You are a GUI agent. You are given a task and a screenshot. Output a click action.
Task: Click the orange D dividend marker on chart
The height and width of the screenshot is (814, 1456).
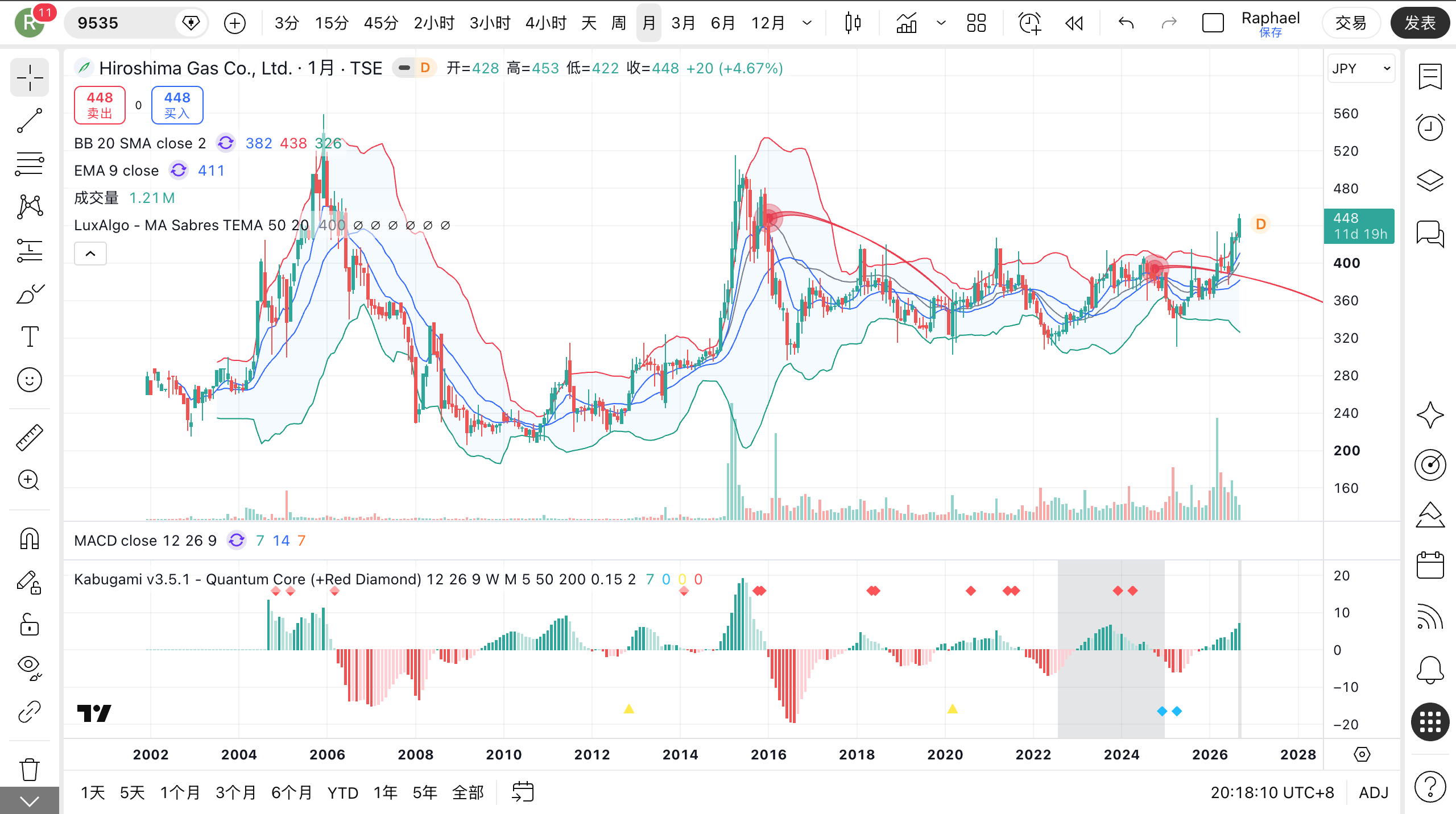click(1261, 224)
